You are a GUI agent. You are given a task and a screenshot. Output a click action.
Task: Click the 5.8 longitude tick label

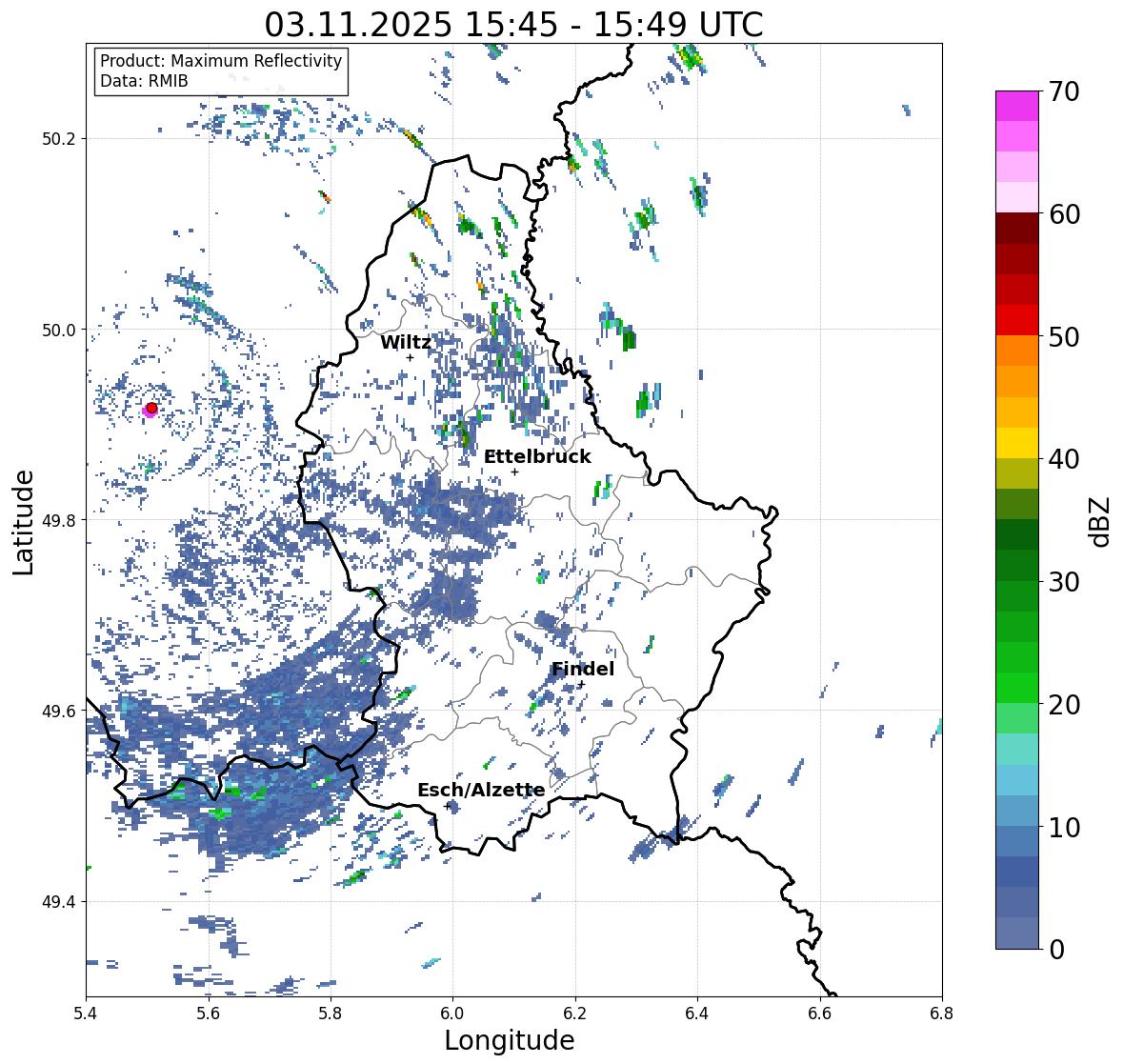click(x=331, y=1014)
